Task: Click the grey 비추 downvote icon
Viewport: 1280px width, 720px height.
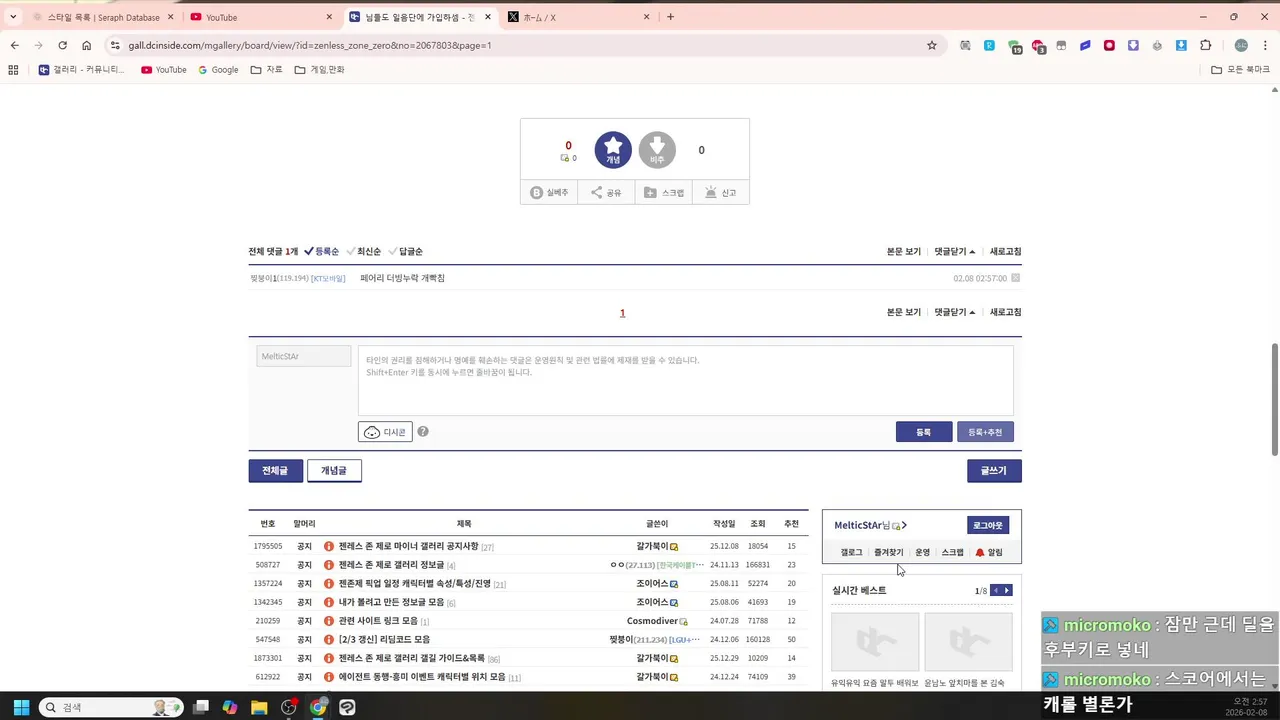Action: [657, 150]
